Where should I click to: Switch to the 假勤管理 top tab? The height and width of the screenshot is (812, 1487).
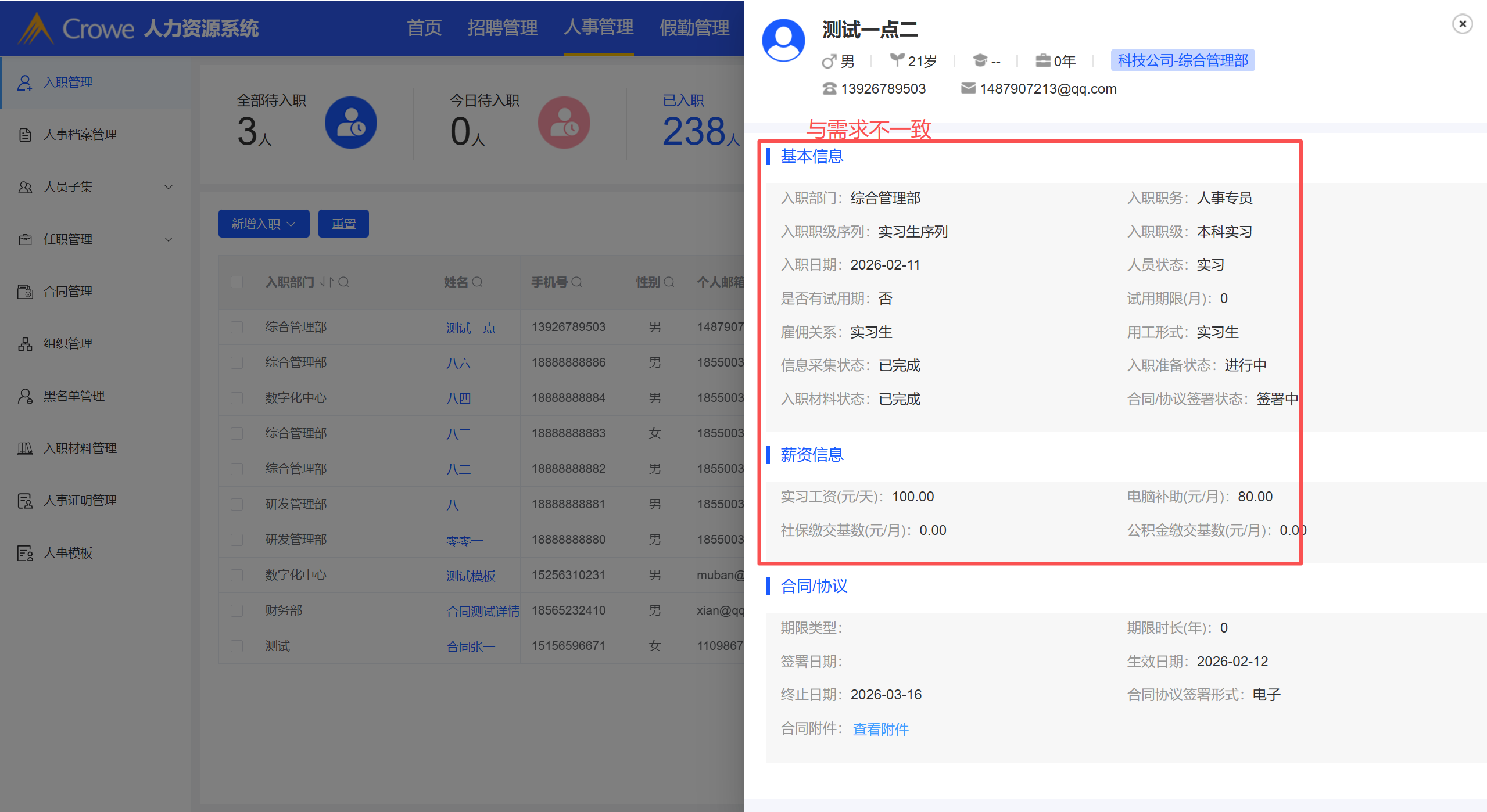point(694,28)
